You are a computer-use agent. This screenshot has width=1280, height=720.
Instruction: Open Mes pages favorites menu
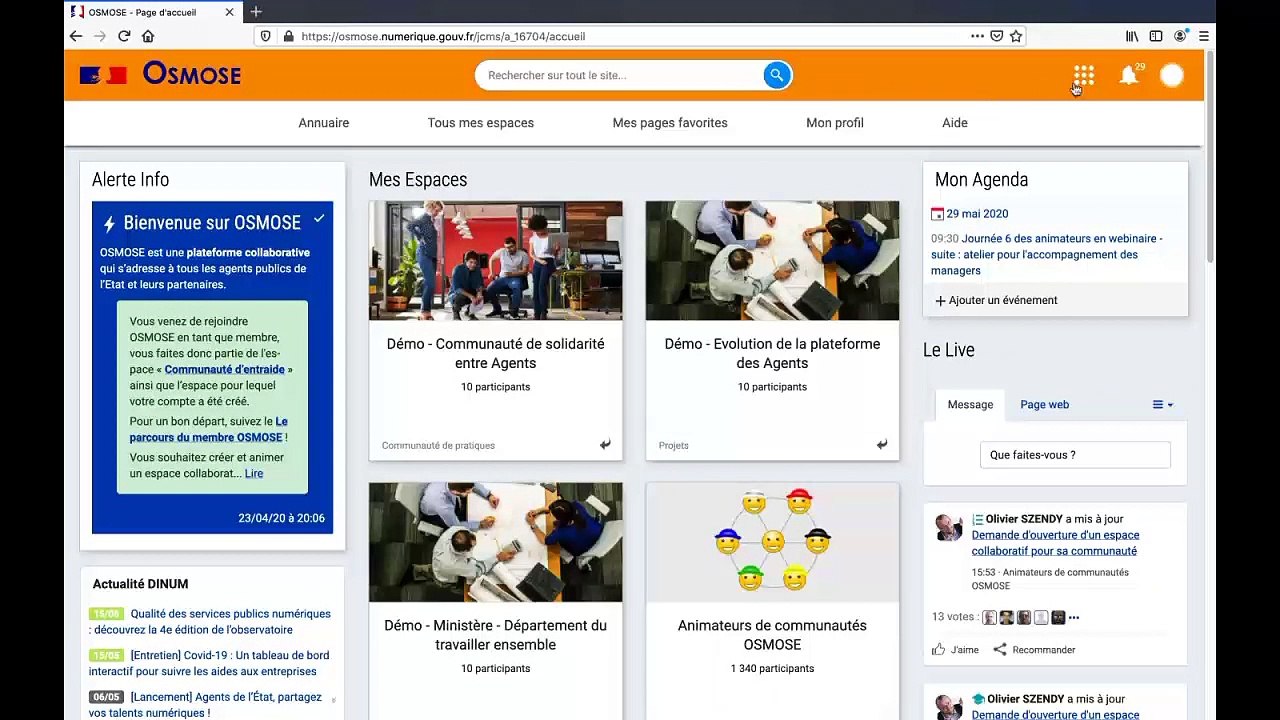(x=670, y=123)
